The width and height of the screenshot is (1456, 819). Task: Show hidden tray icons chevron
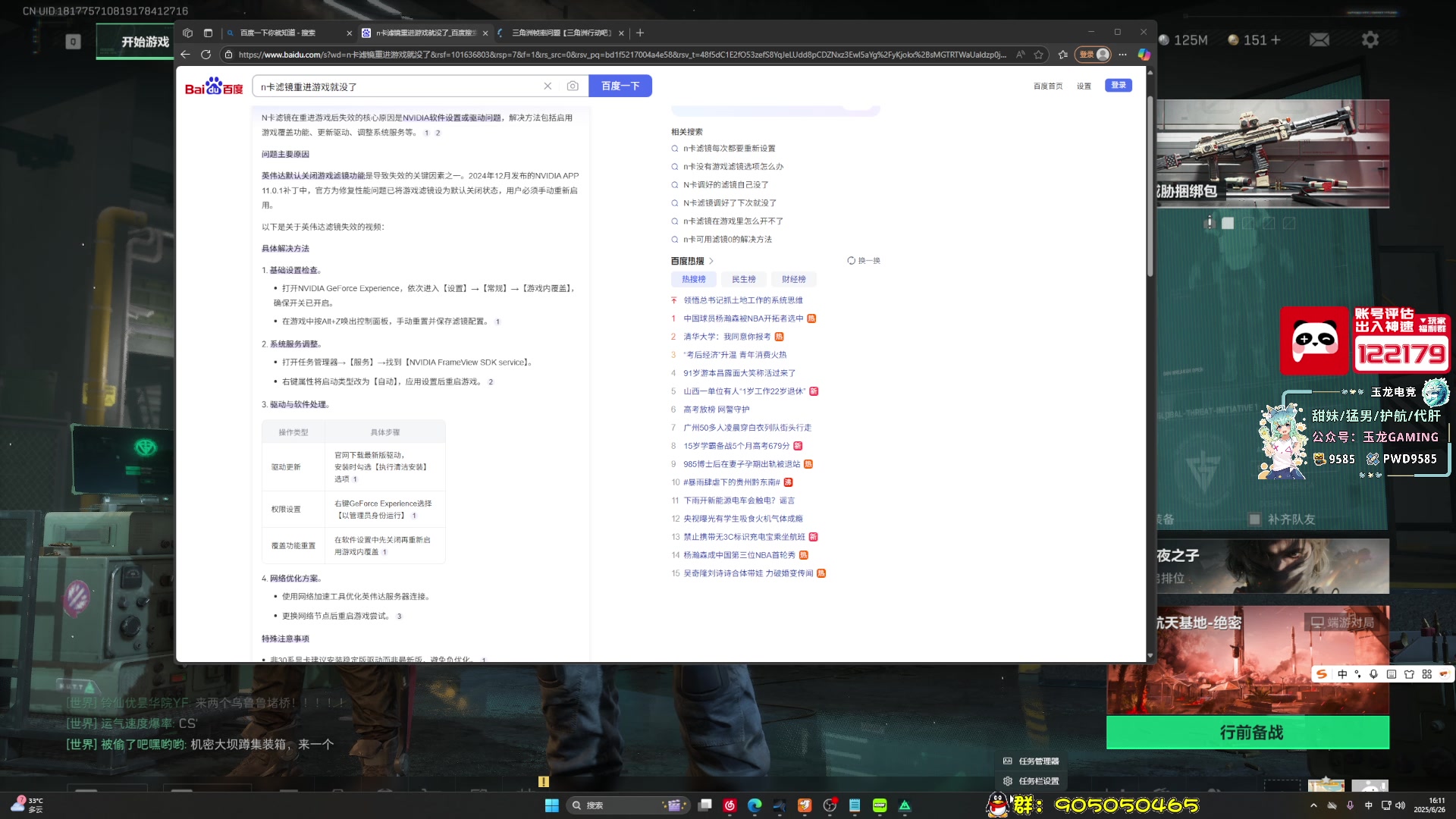[1313, 805]
